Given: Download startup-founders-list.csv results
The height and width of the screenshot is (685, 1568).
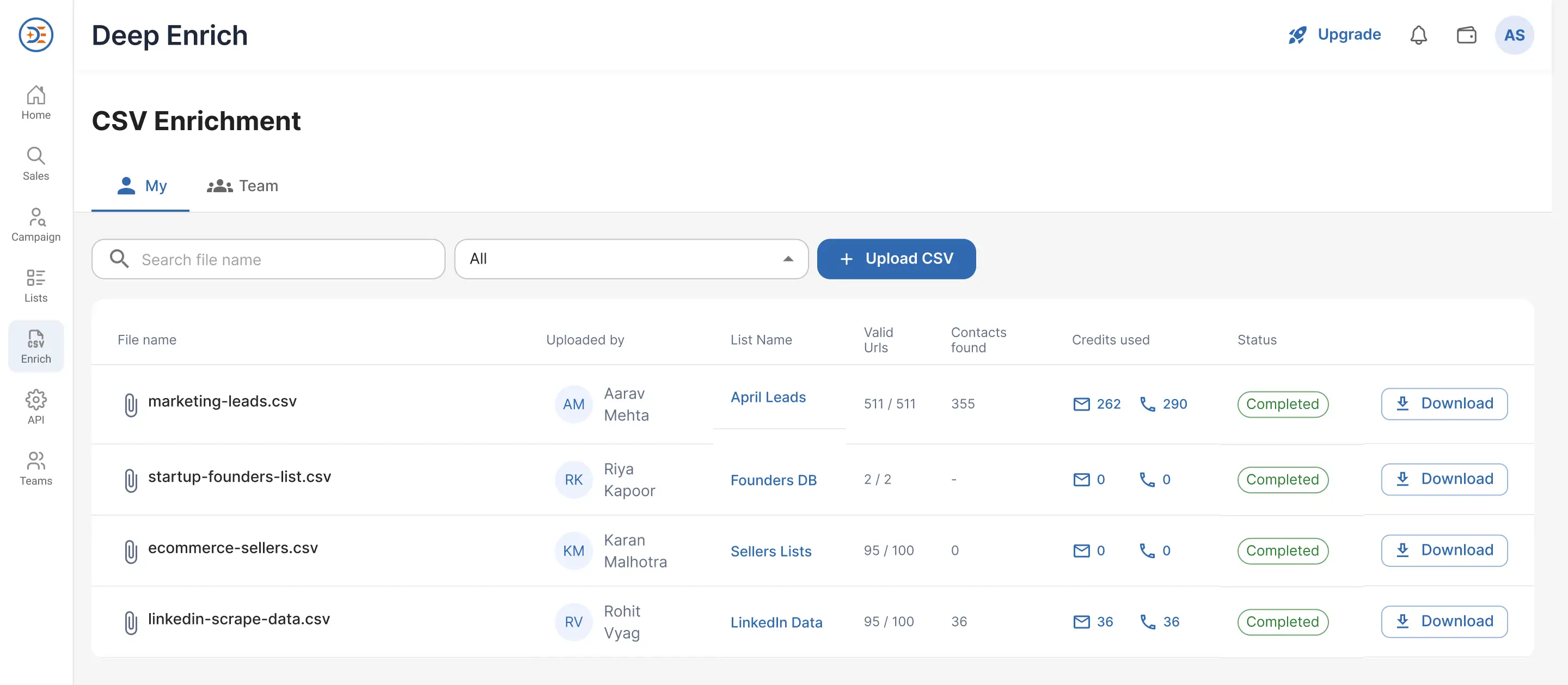Looking at the screenshot, I should click(x=1444, y=479).
